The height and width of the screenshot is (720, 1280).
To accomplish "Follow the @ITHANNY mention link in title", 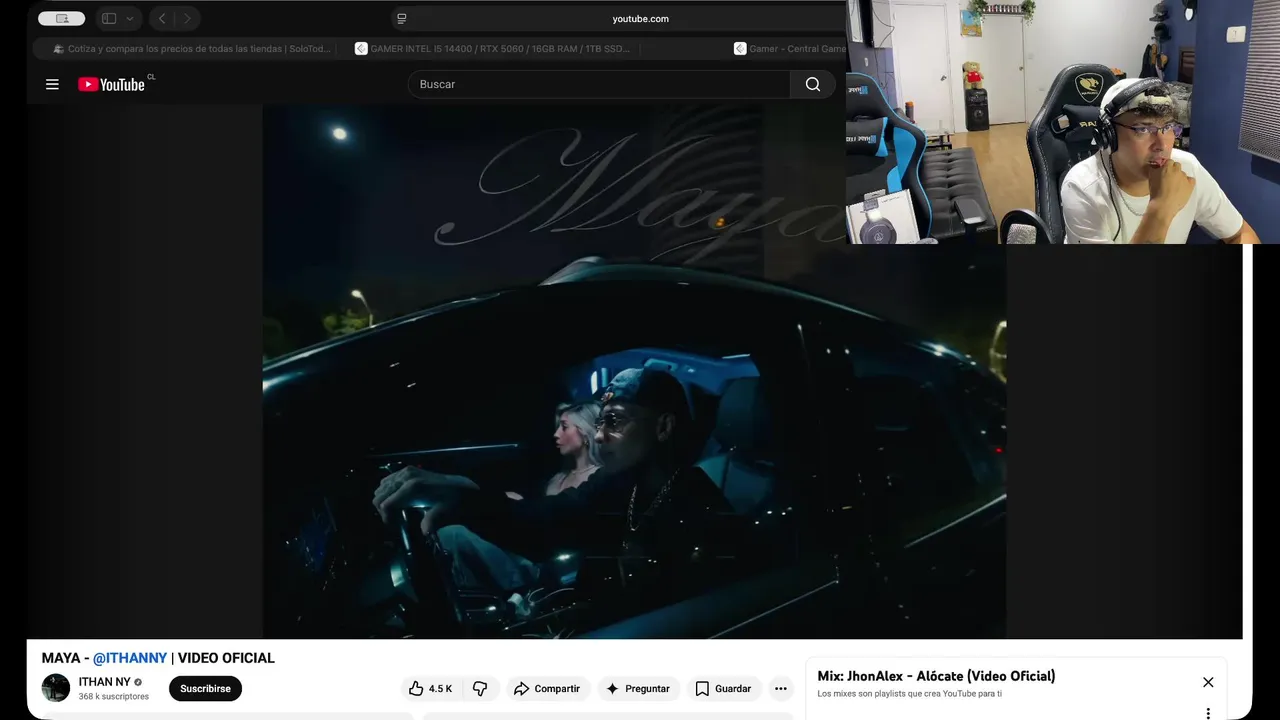I will coord(130,658).
